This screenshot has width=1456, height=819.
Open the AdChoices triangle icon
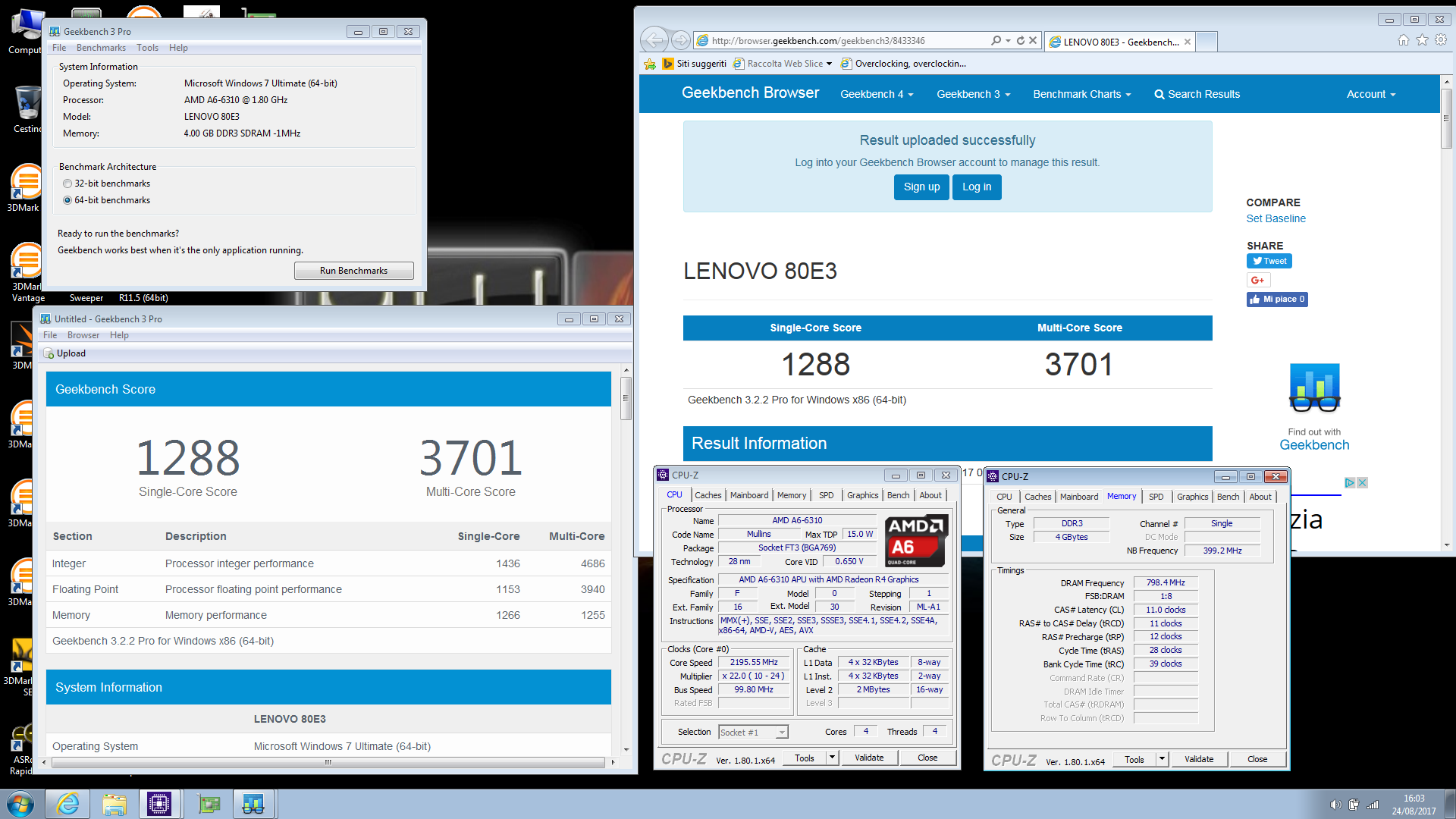[1350, 483]
